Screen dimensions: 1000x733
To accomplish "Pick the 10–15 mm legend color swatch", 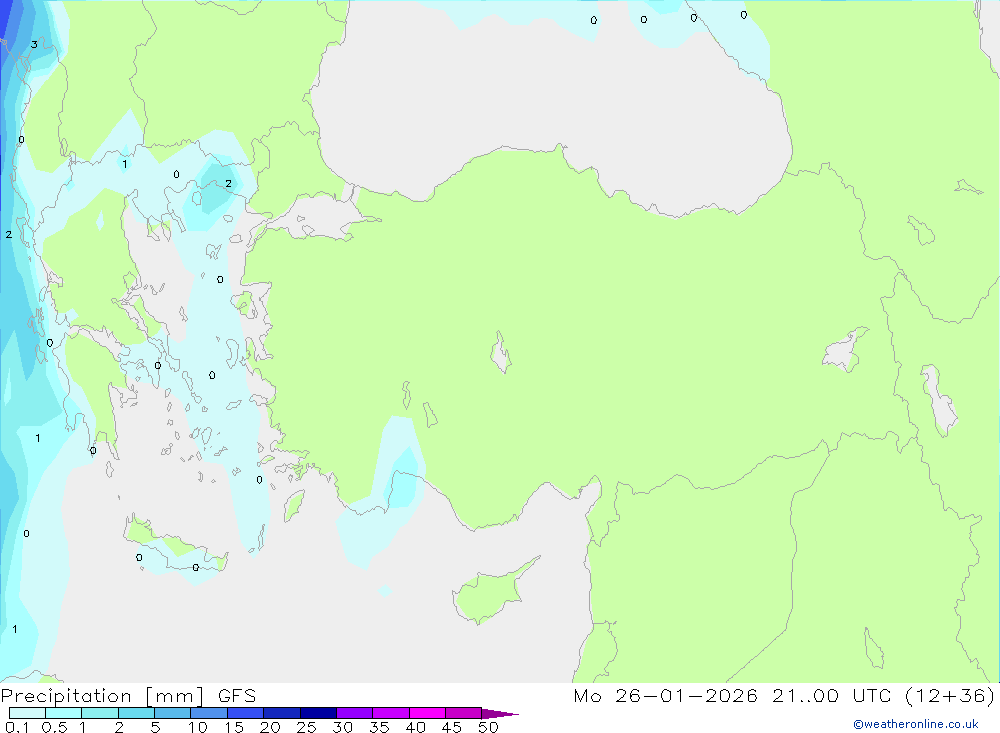I will [209, 713].
